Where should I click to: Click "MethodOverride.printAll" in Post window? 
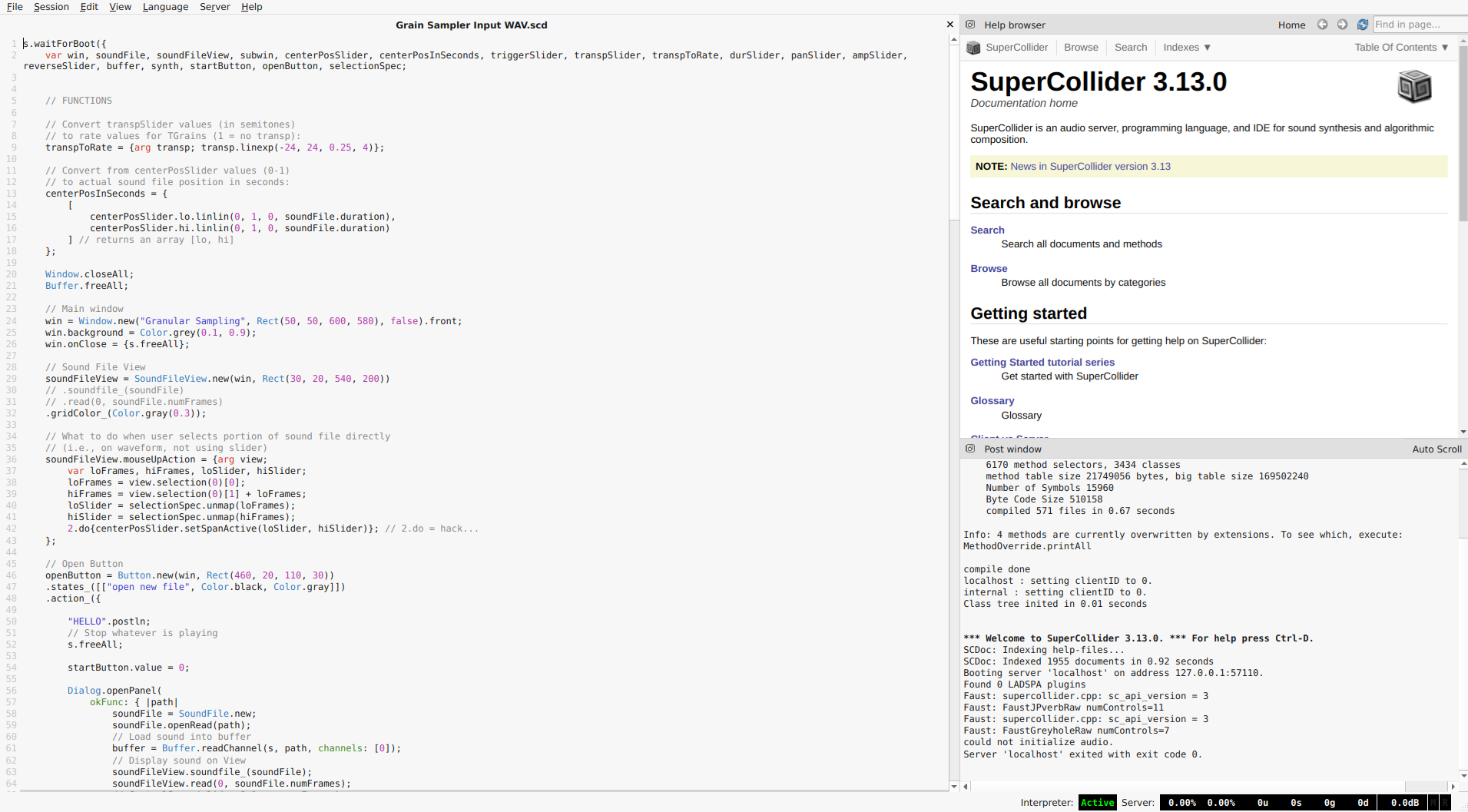tap(1027, 547)
